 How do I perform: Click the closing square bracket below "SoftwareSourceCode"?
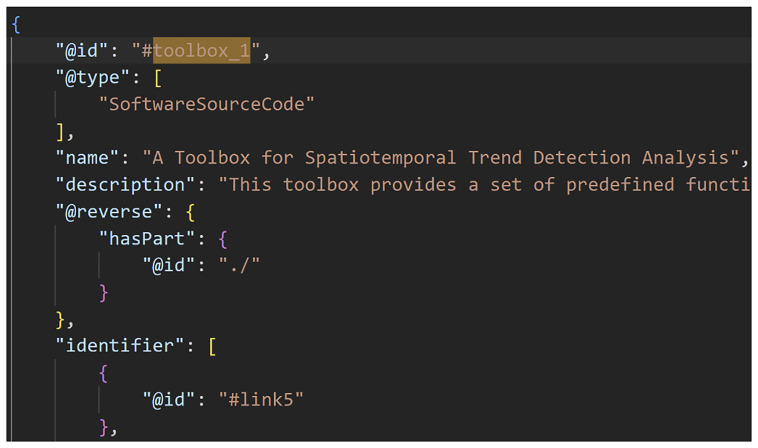click(60, 131)
